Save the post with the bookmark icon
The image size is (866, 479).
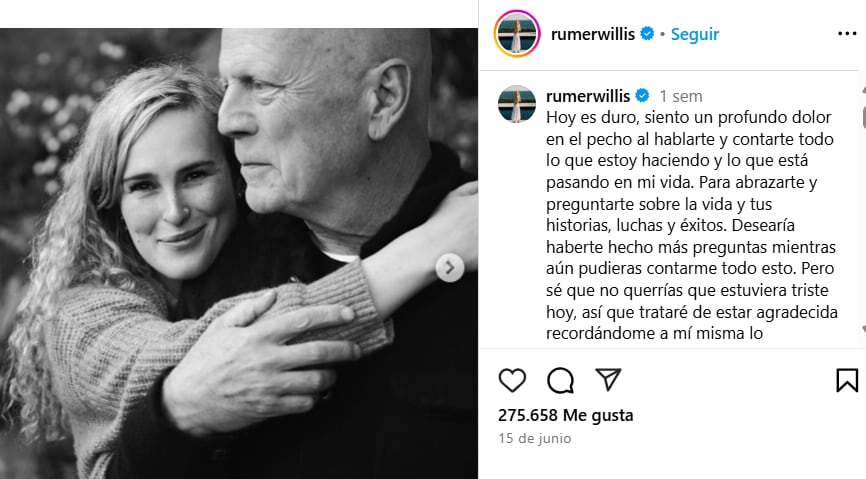click(x=847, y=380)
